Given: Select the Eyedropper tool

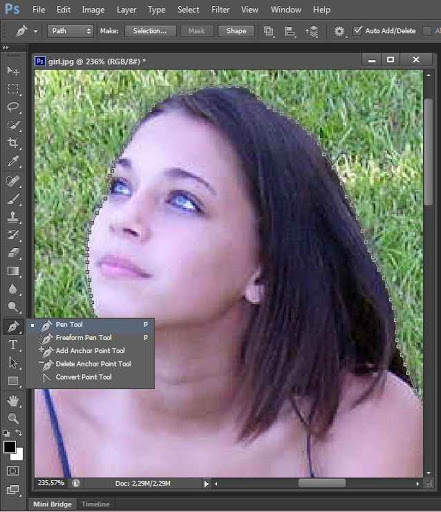Looking at the screenshot, I should 13,162.
